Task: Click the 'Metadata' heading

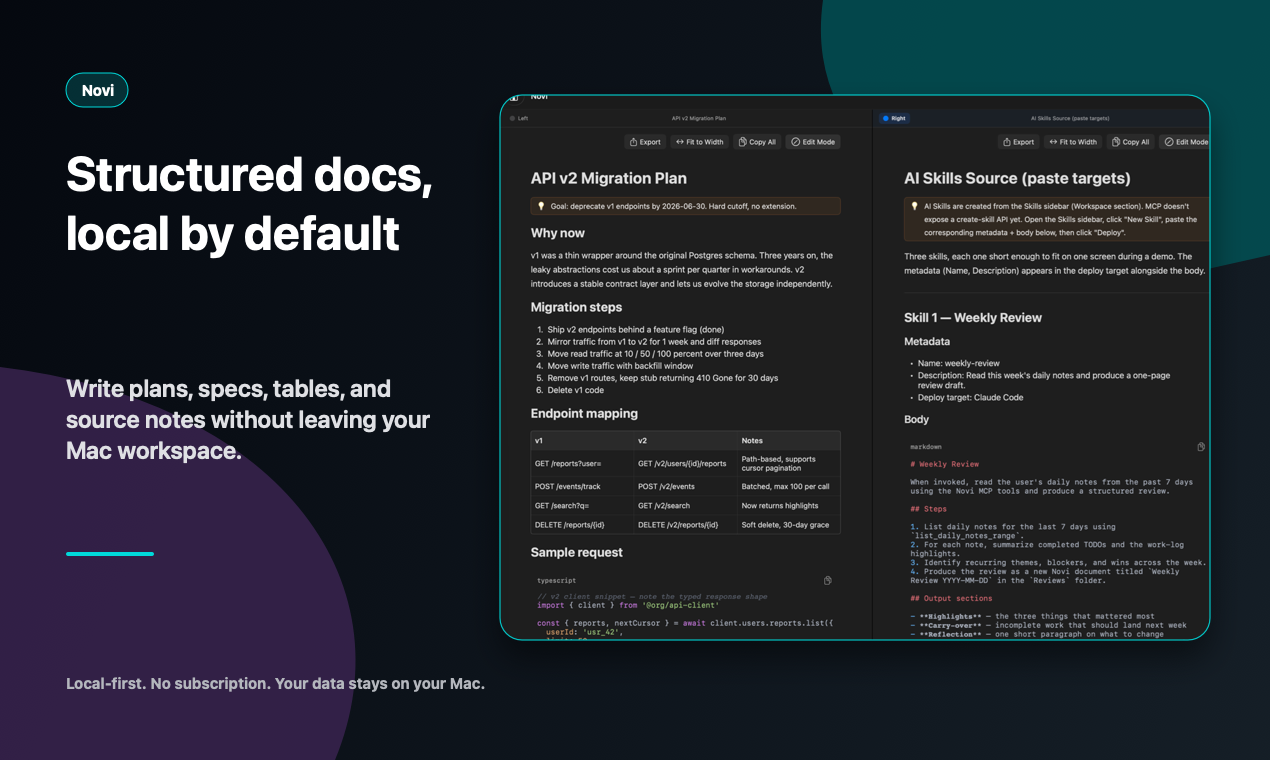Action: point(927,341)
